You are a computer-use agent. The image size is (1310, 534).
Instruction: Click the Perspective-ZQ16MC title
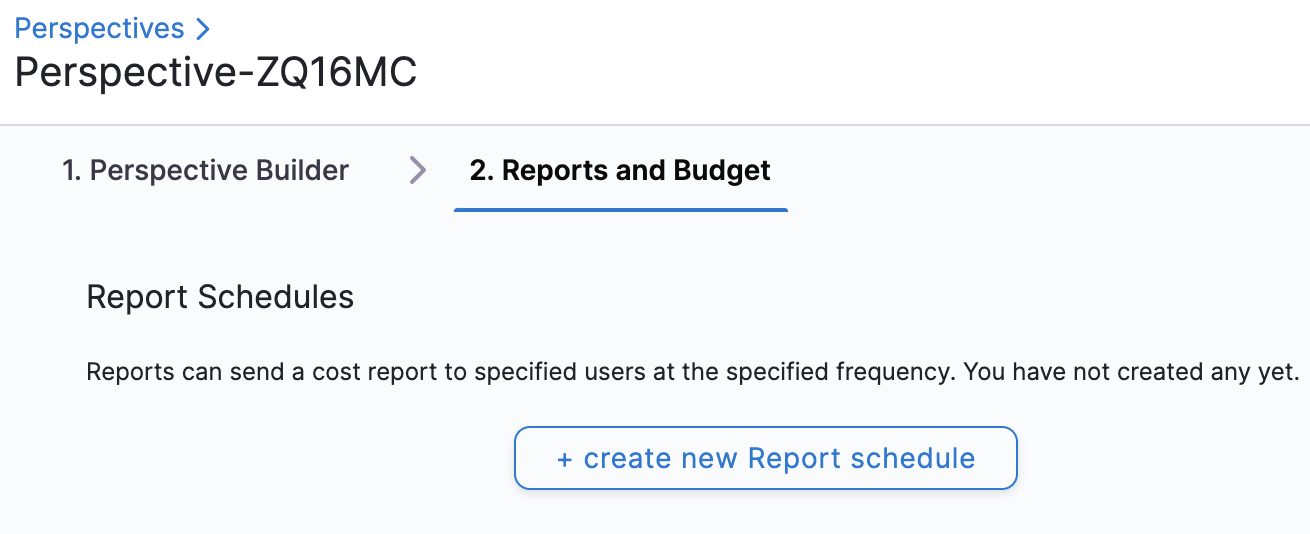pyautogui.click(x=216, y=73)
